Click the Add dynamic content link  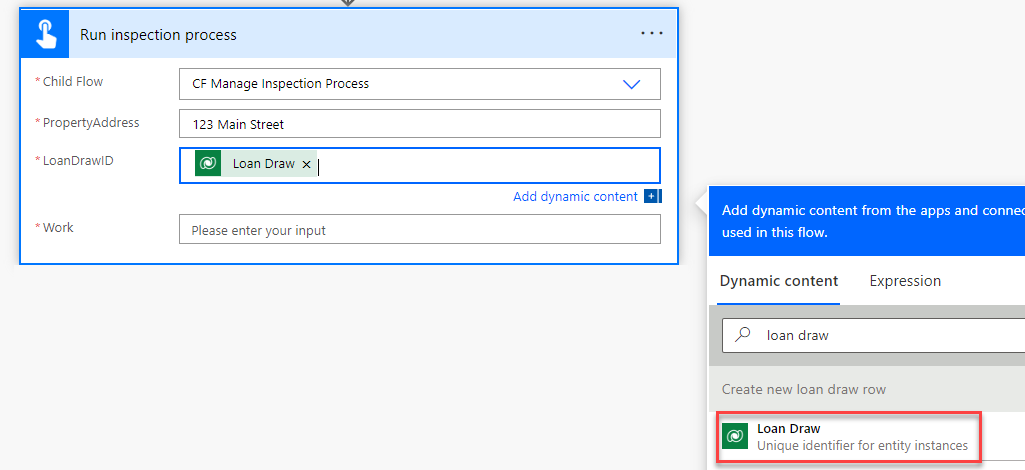[x=574, y=197]
